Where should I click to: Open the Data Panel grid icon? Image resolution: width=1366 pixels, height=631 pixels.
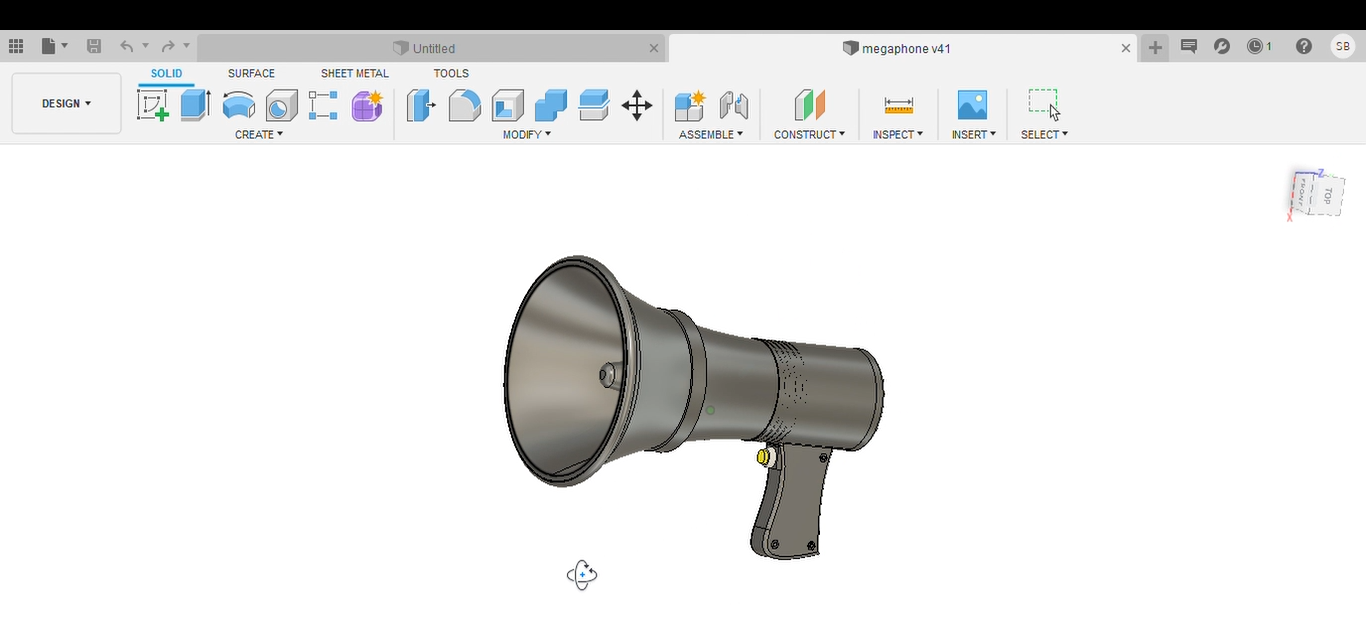(16, 46)
